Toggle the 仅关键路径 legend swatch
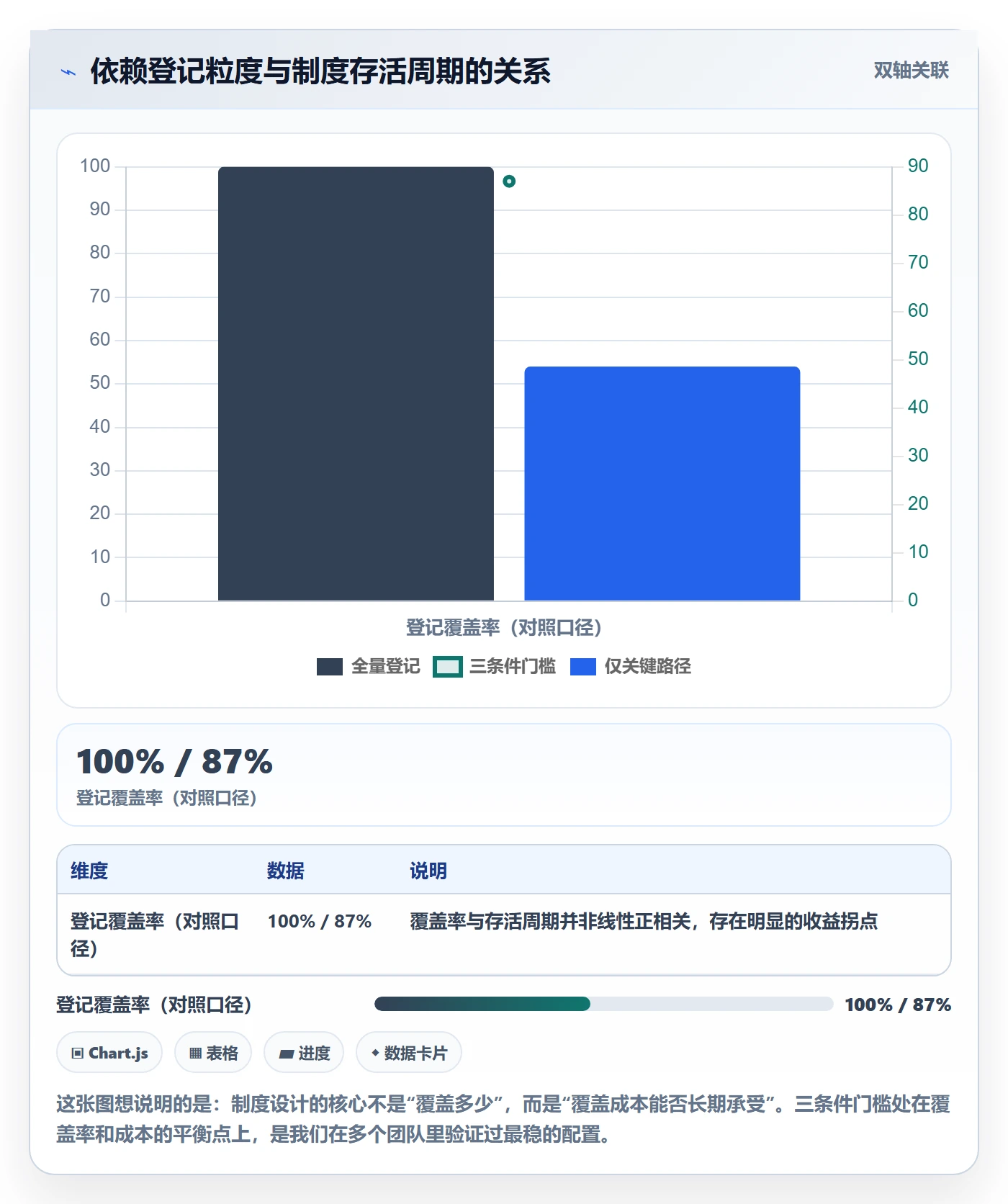 583,667
